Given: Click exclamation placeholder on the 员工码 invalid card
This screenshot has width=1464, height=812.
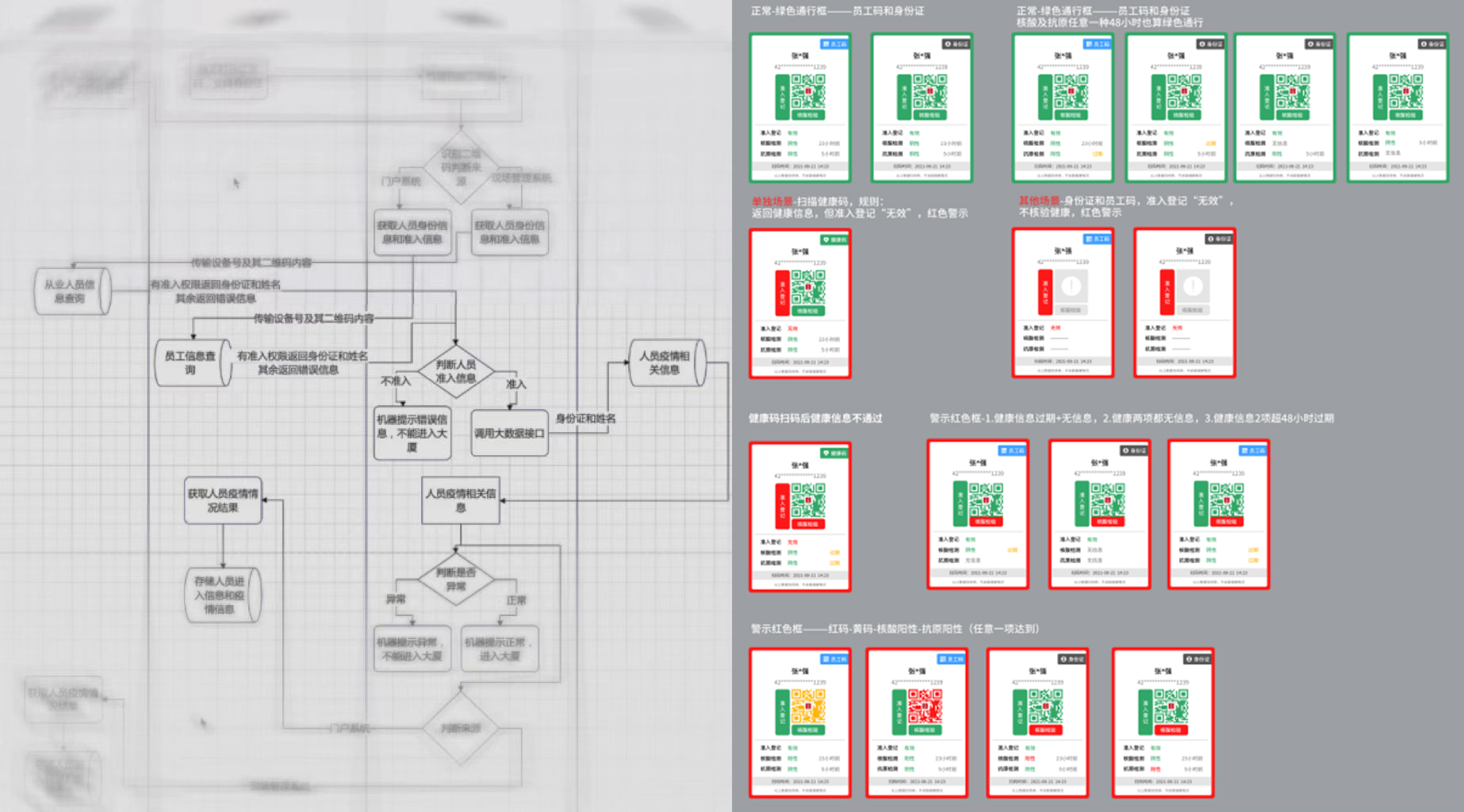Looking at the screenshot, I should (1071, 286).
